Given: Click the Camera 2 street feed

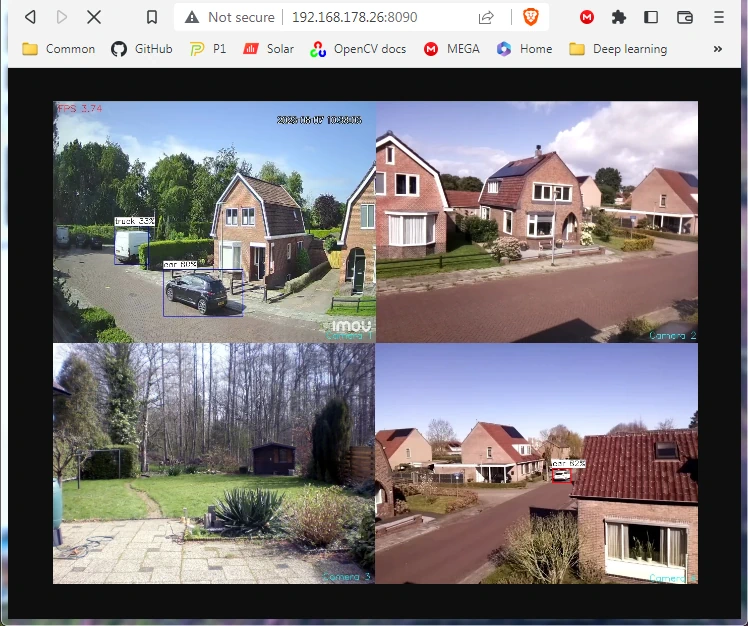Looking at the screenshot, I should coord(537,222).
